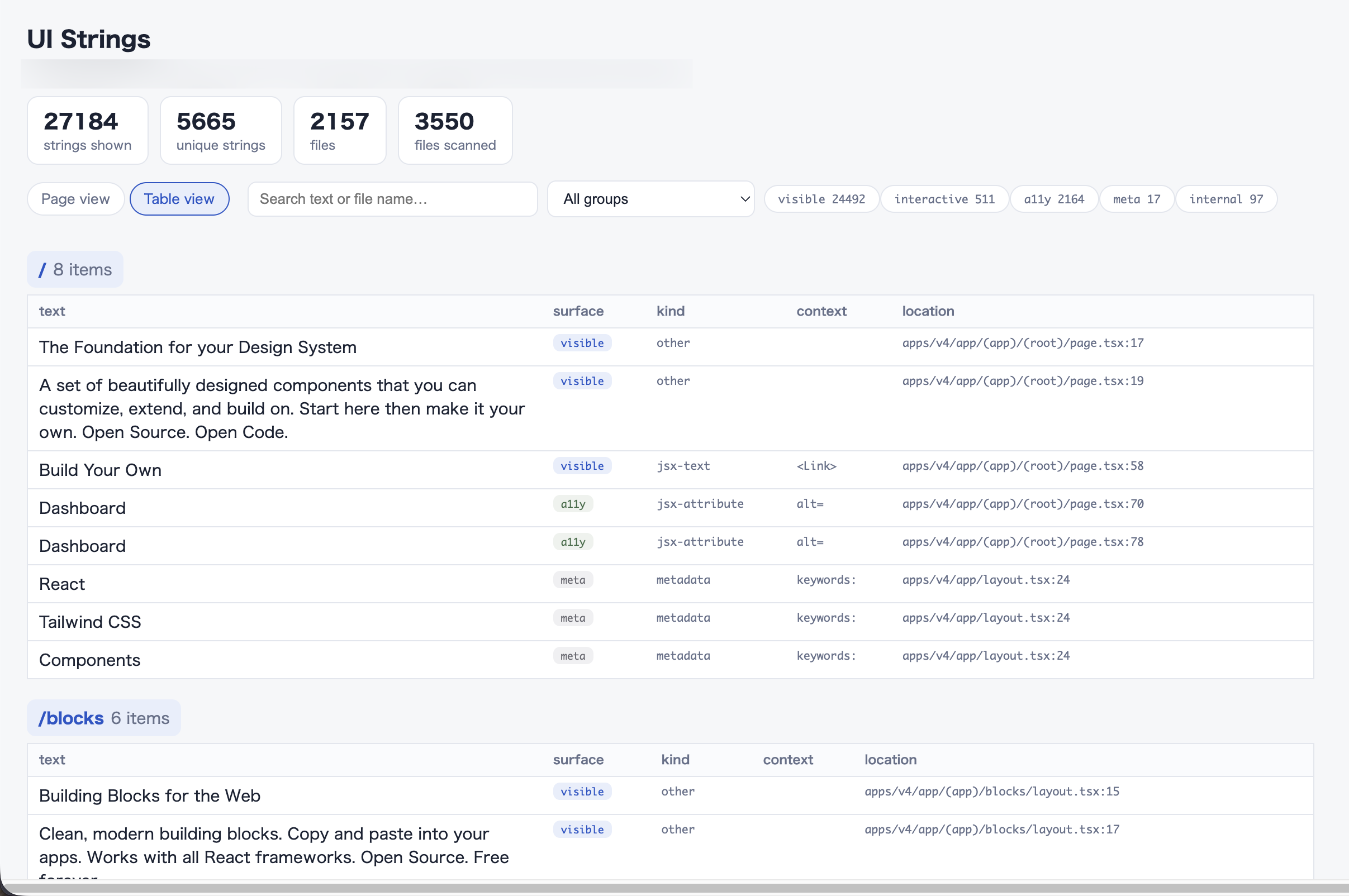The width and height of the screenshot is (1349, 896).
Task: Click the visible badge in the Building Blocks row
Action: pyautogui.click(x=582, y=792)
